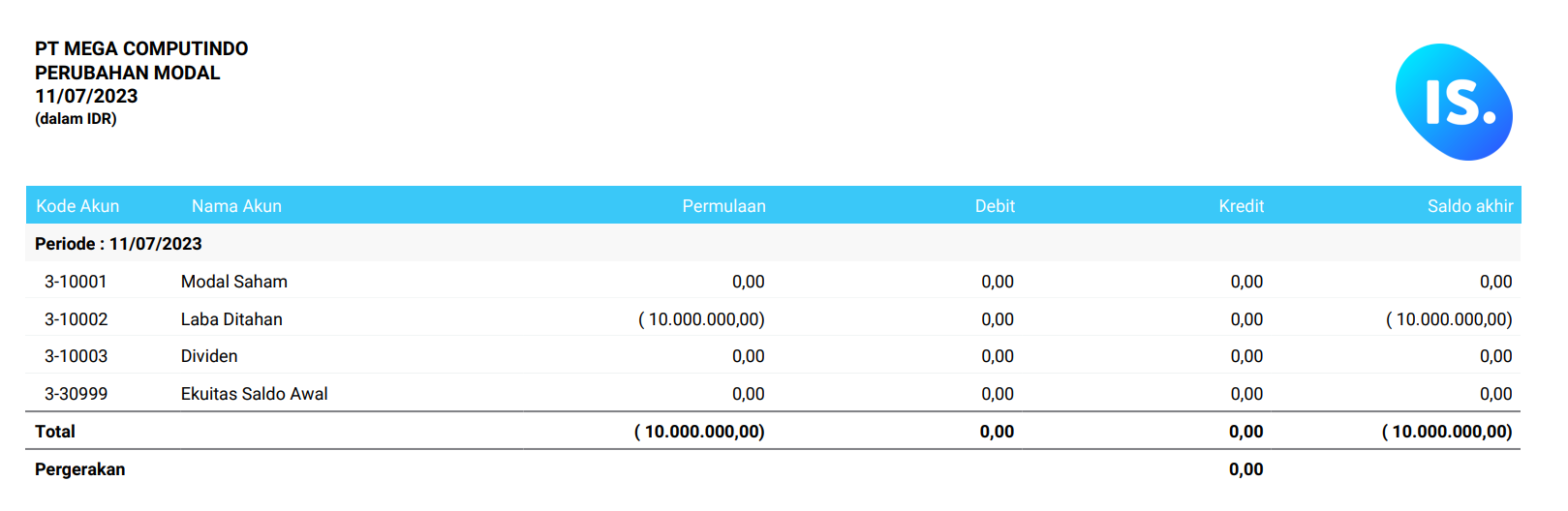Click the Pergerakan Kredit value 0,00

click(x=1246, y=469)
